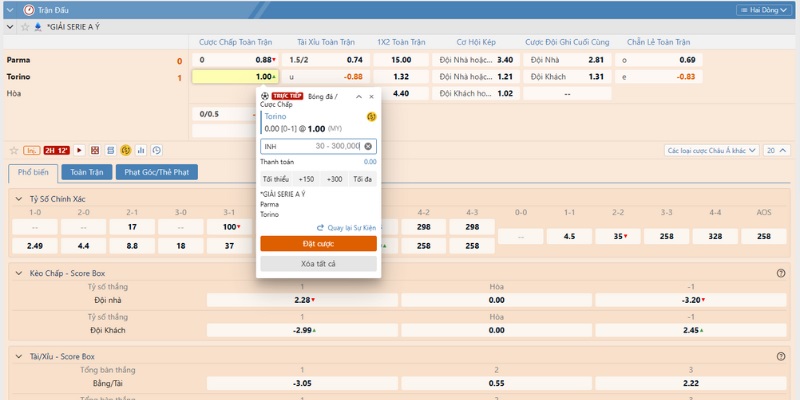Viewport: 800px width, 400px height.
Task: Clear the stake amount with the X icon
Action: (368, 146)
